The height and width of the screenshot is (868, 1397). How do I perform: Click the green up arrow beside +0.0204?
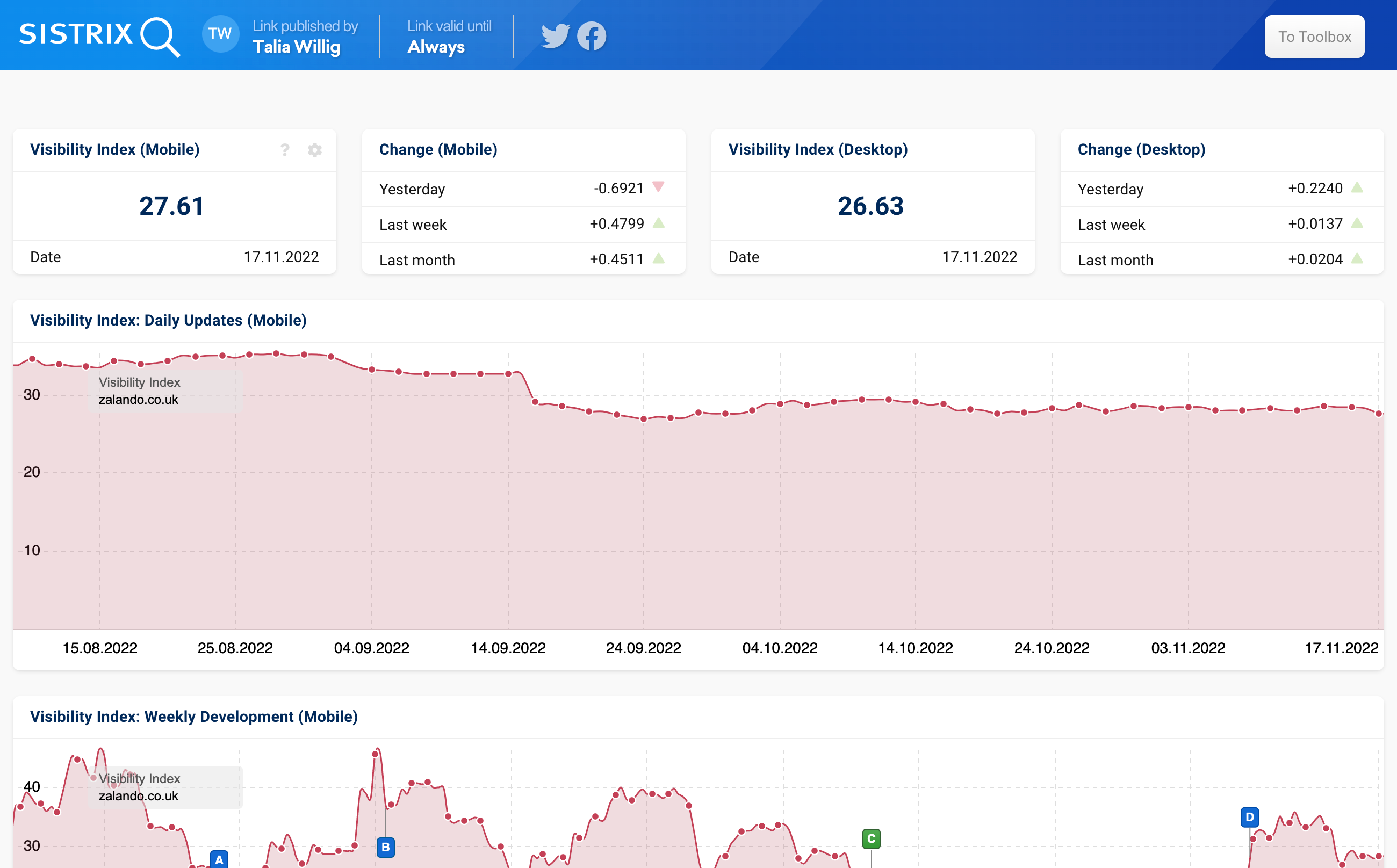[1357, 258]
